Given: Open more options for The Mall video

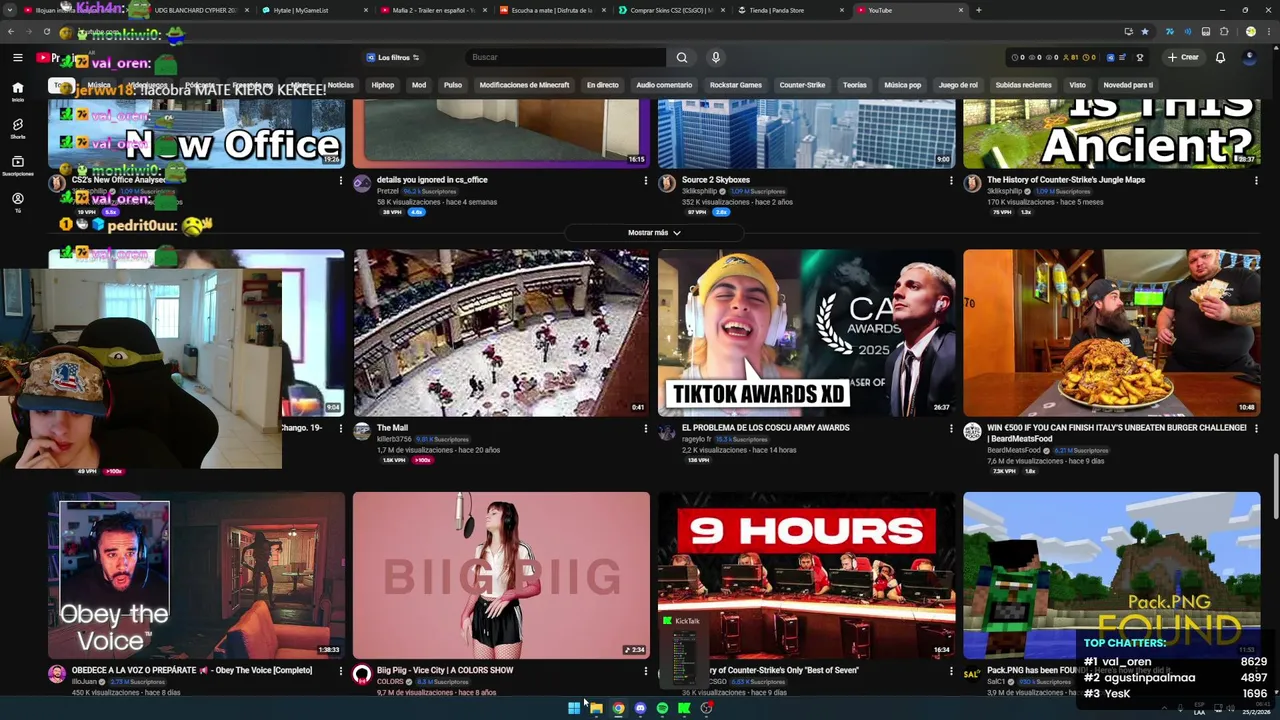Looking at the screenshot, I should point(645,429).
